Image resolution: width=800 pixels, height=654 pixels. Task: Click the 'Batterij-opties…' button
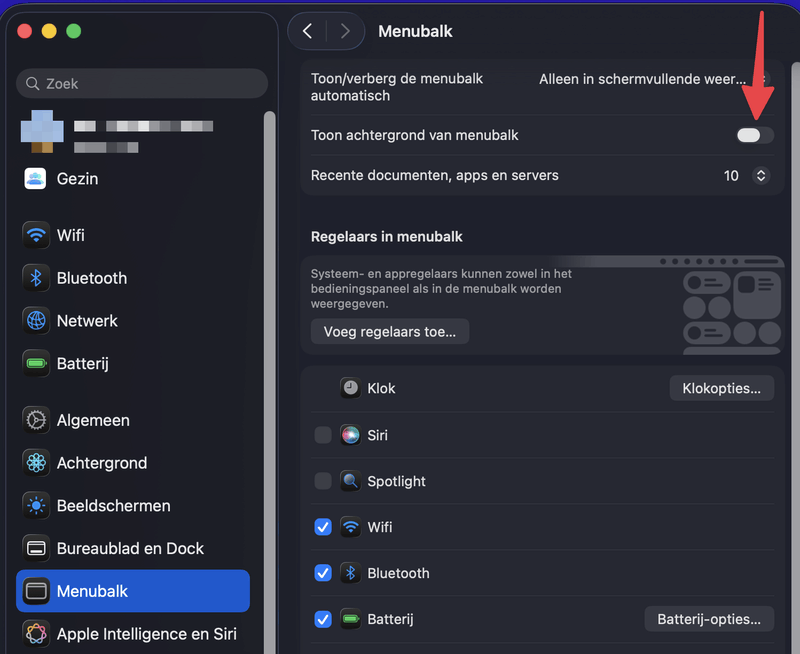tap(709, 619)
